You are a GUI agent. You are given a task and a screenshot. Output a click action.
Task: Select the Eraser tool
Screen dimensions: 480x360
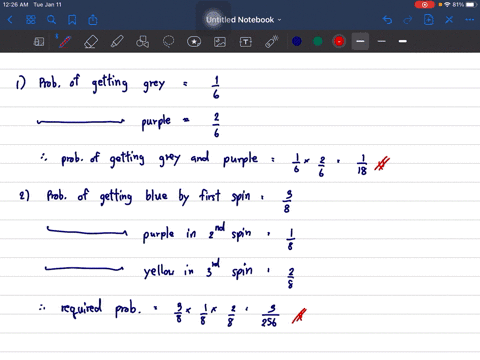tap(91, 42)
